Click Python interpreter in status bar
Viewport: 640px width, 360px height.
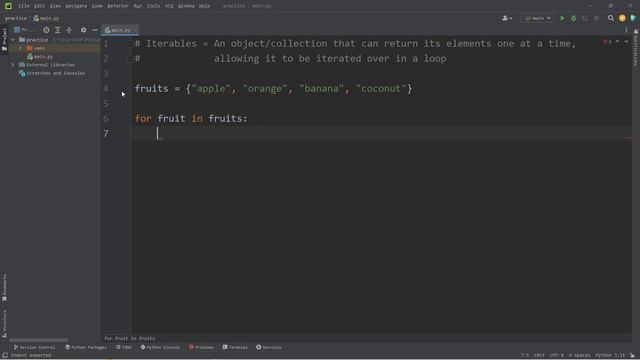pyautogui.click(x=610, y=355)
